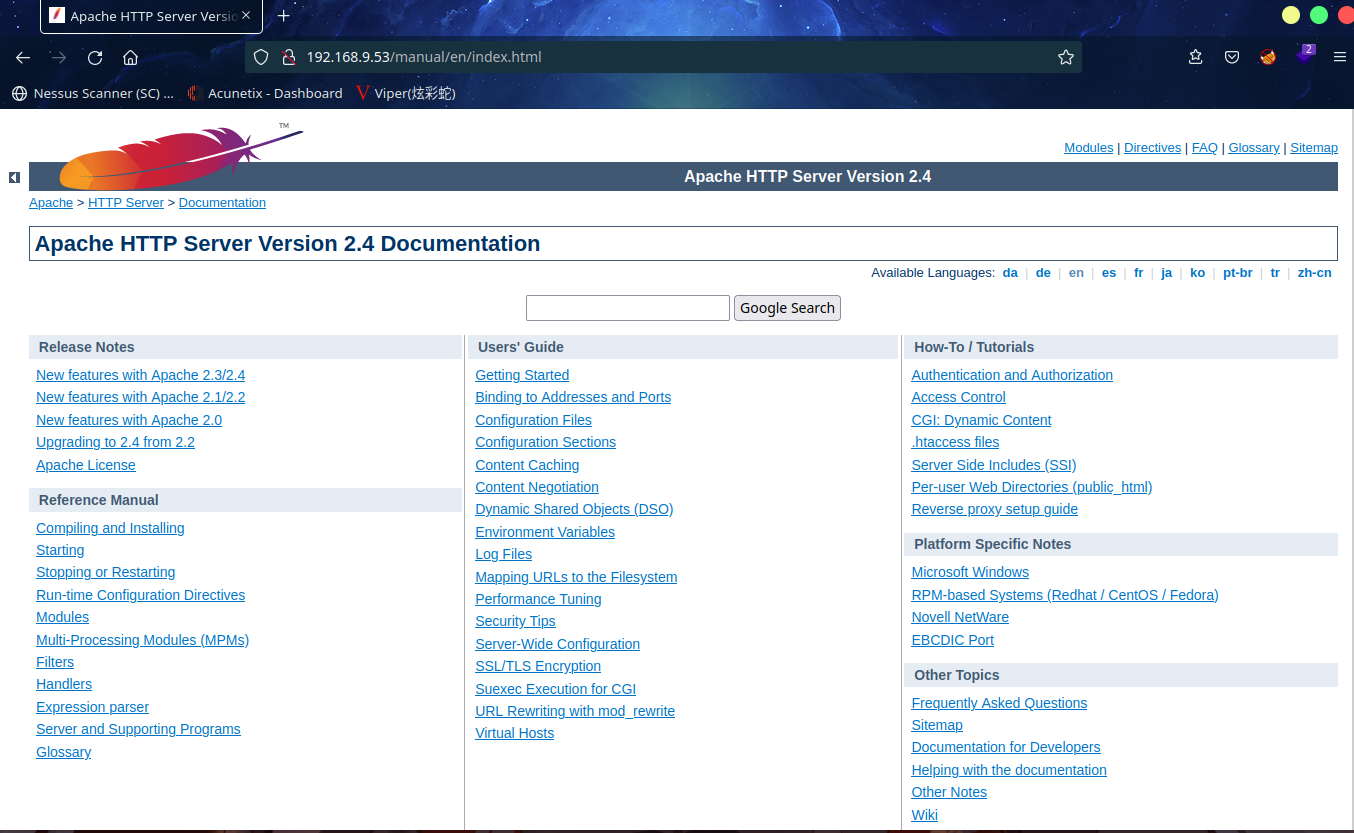Open URL Rewriting with mod_rewrite
Viewport: 1354px width, 833px height.
pyautogui.click(x=575, y=711)
